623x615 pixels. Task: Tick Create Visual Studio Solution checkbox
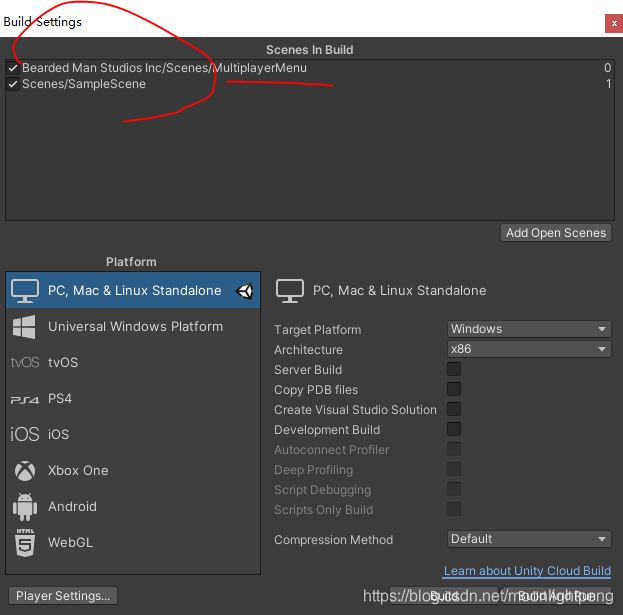coord(454,409)
